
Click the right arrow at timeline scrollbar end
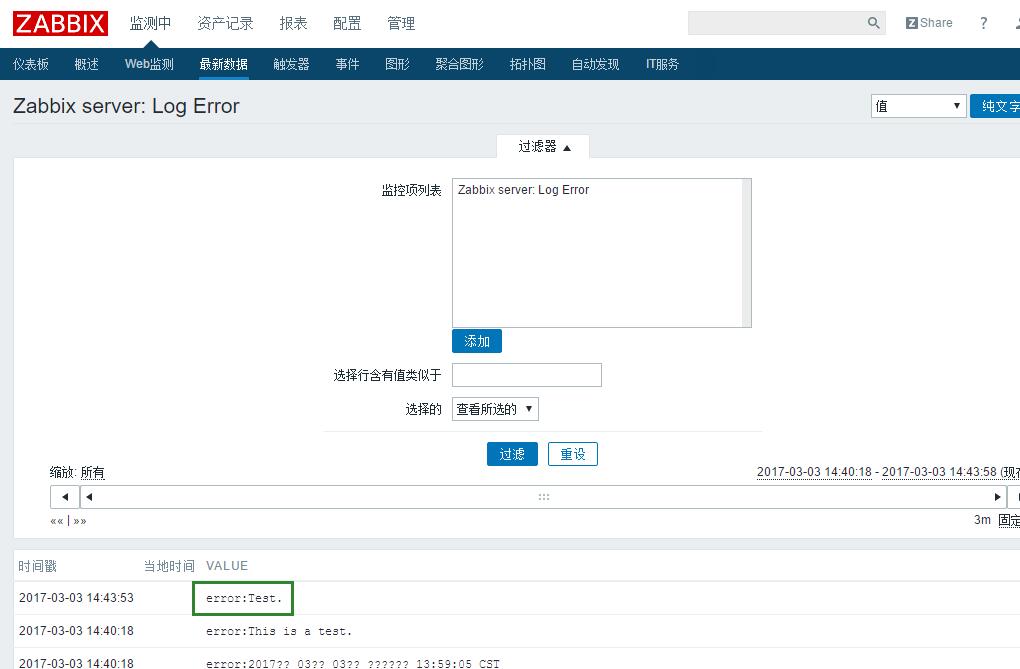[997, 497]
